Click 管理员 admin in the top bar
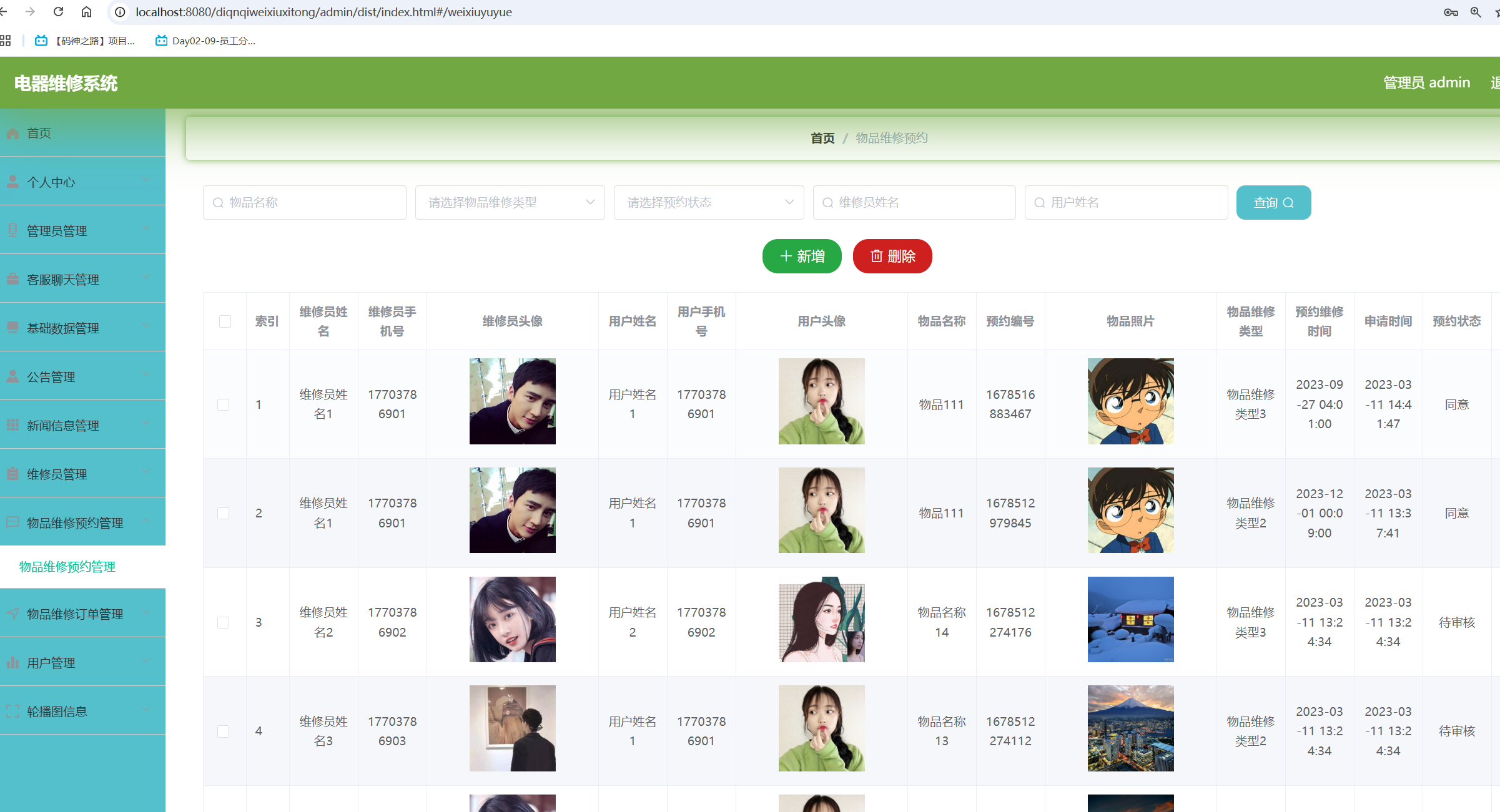Screen dimensions: 1500x812 (x=1428, y=82)
